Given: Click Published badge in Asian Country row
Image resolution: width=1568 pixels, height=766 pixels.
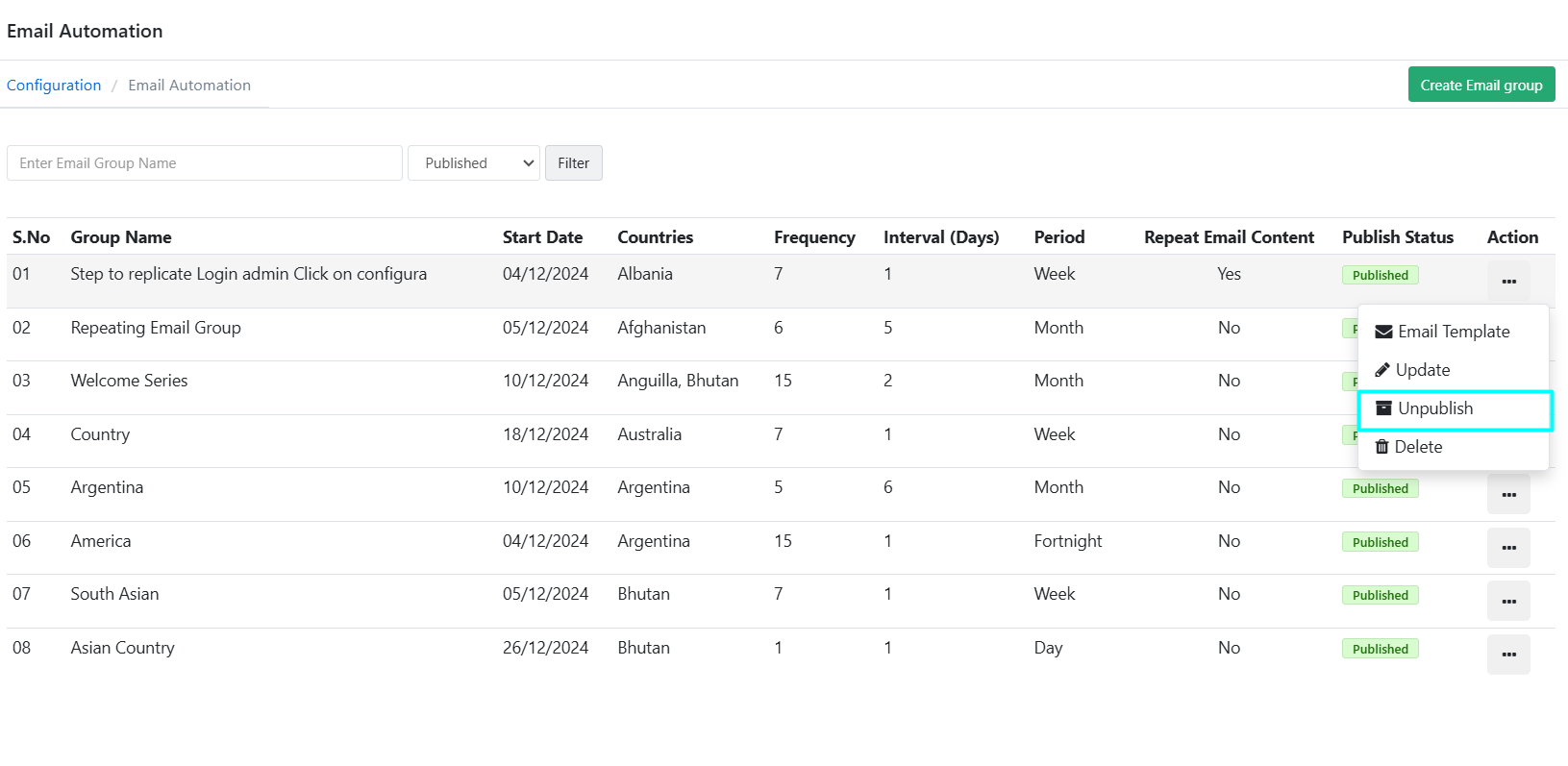Looking at the screenshot, I should pos(1380,649).
